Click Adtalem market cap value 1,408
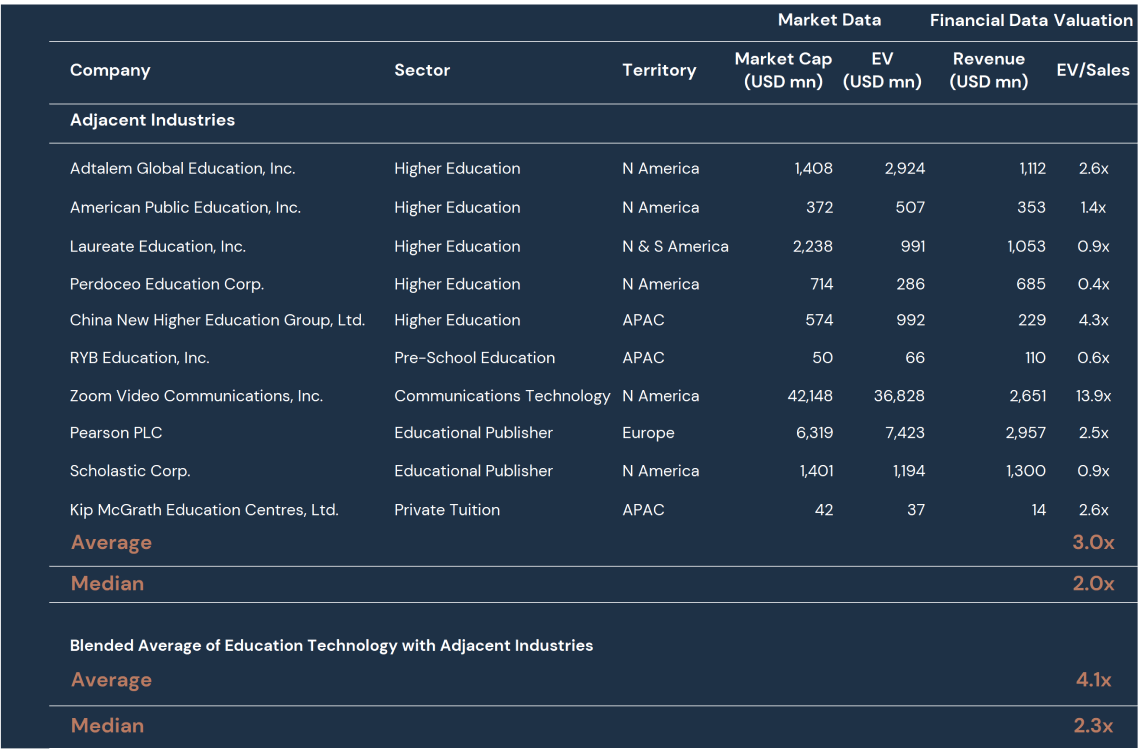The image size is (1142, 749). [x=813, y=168]
